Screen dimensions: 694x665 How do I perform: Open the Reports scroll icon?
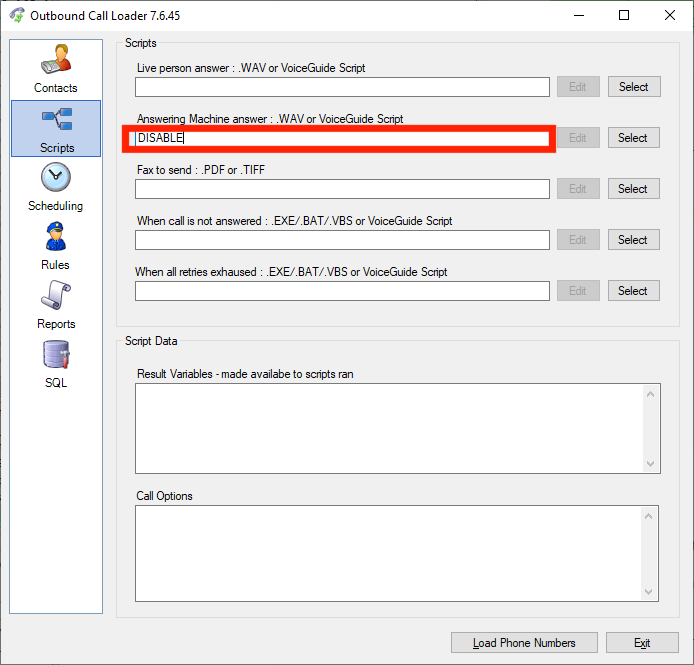click(56, 295)
